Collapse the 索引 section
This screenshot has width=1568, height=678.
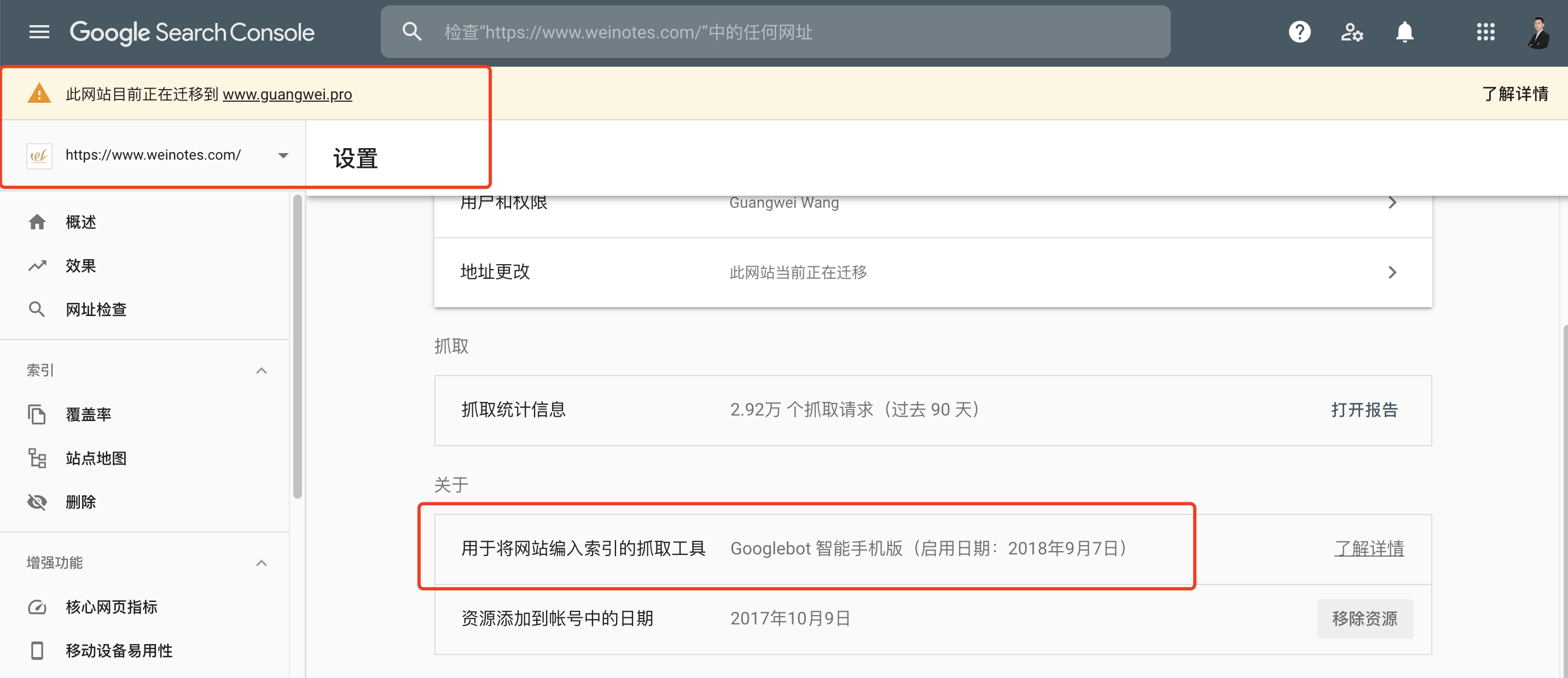click(x=261, y=370)
